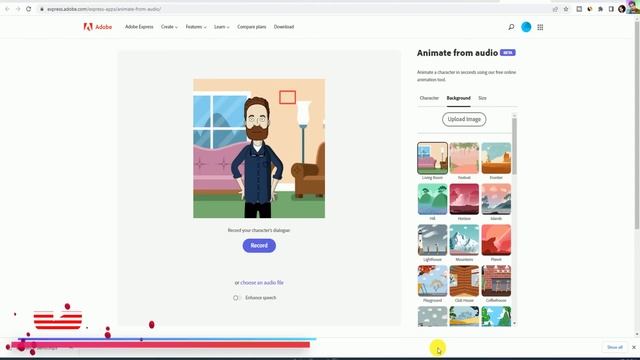Toggle the Enhance speech switch
Image resolution: width=640 pixels, height=360 pixels.
[x=236, y=298]
